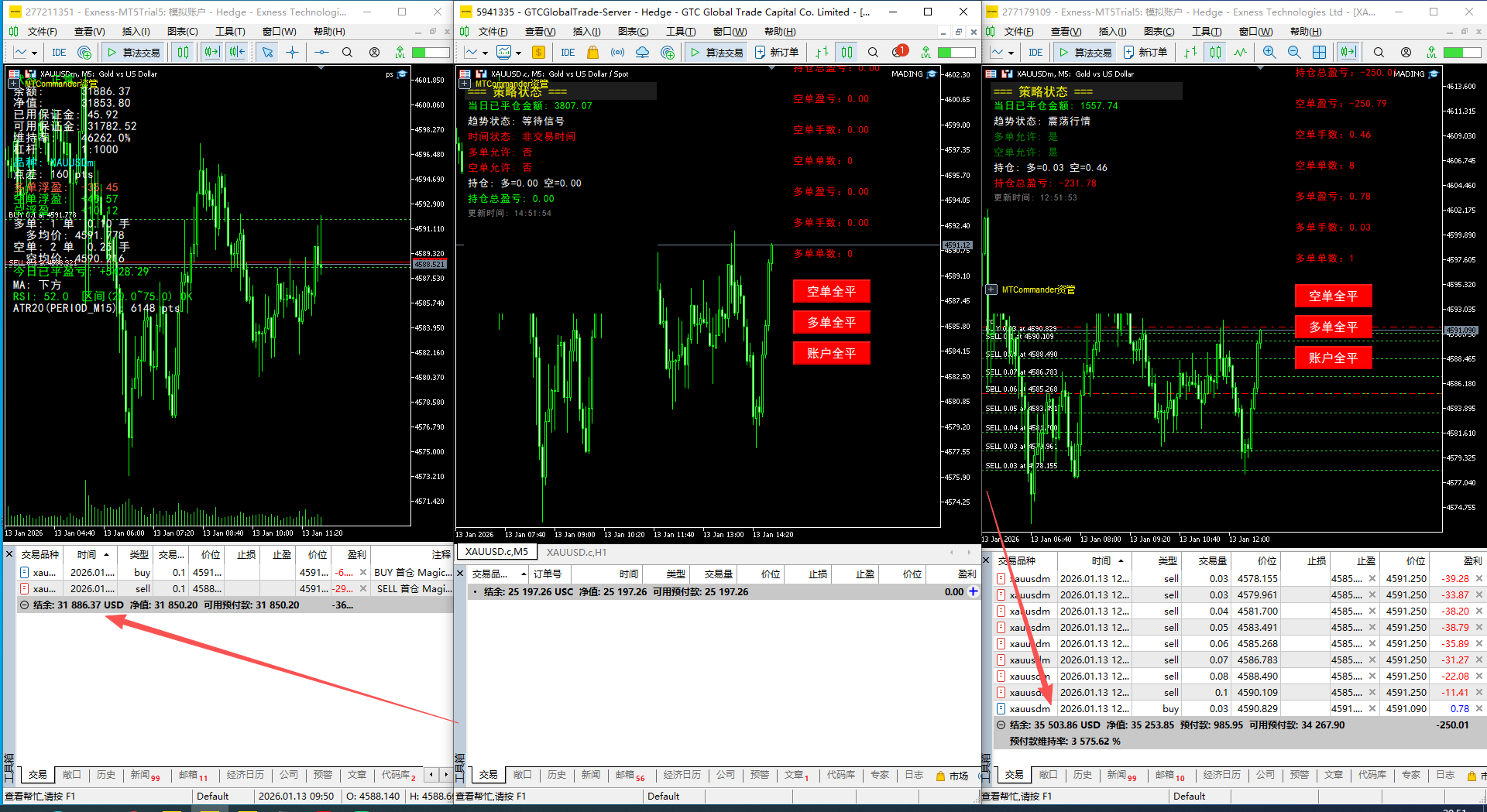The image size is (1487, 812).
Task: Open chart type dropdown arrow in right window
Action: [1011, 53]
